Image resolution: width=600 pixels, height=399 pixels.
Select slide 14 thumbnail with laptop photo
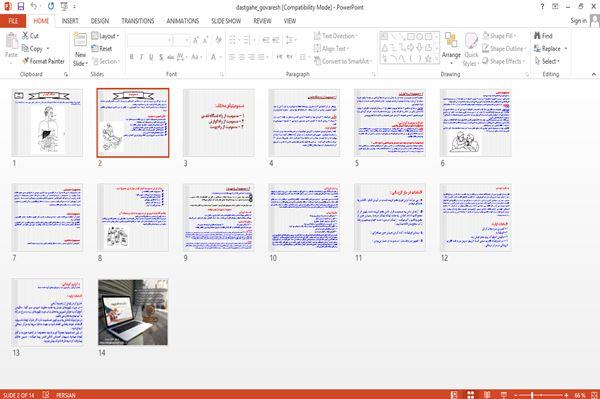[133, 312]
